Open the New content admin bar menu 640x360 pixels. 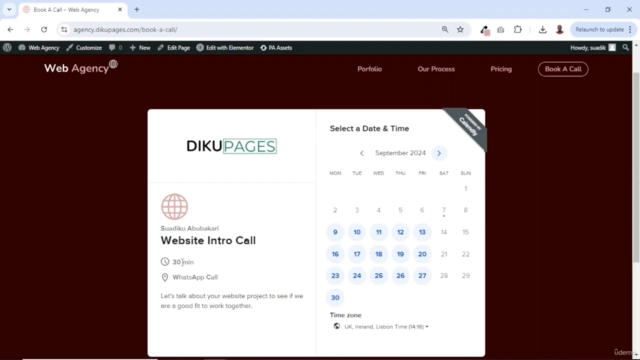point(140,48)
